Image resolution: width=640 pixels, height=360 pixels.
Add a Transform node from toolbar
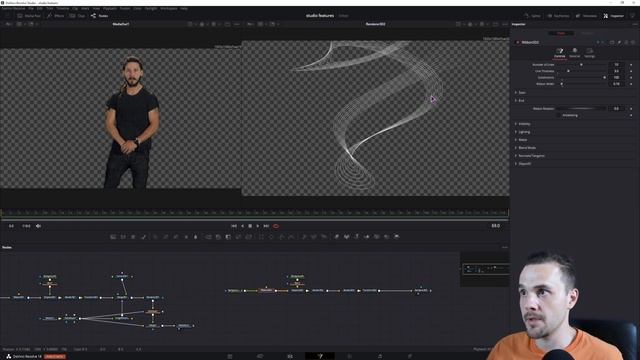(249, 237)
